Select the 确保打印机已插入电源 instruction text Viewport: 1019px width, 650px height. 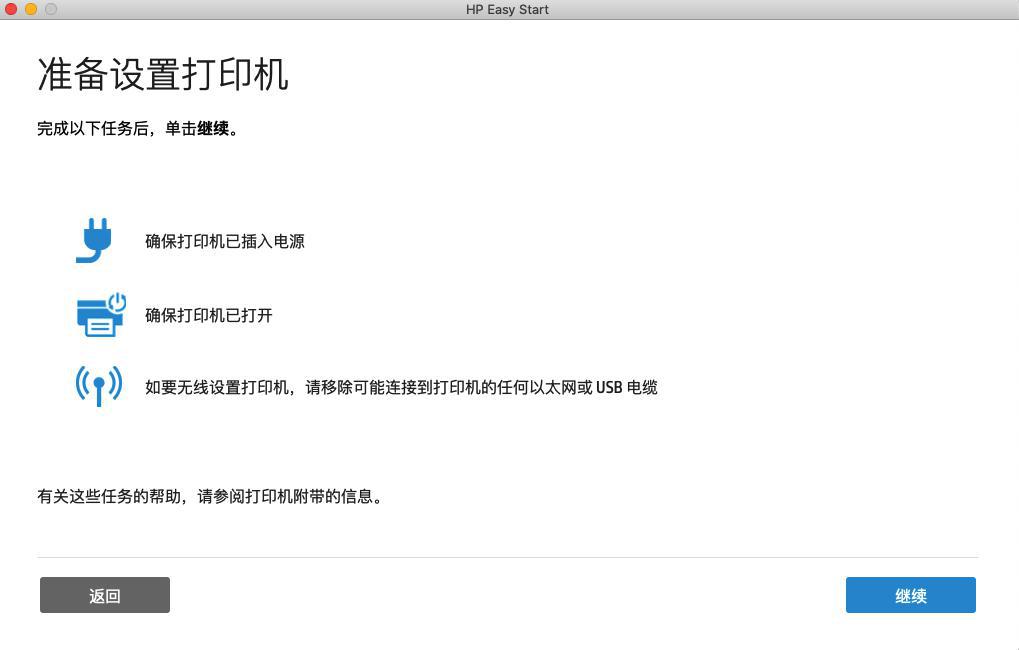(225, 241)
